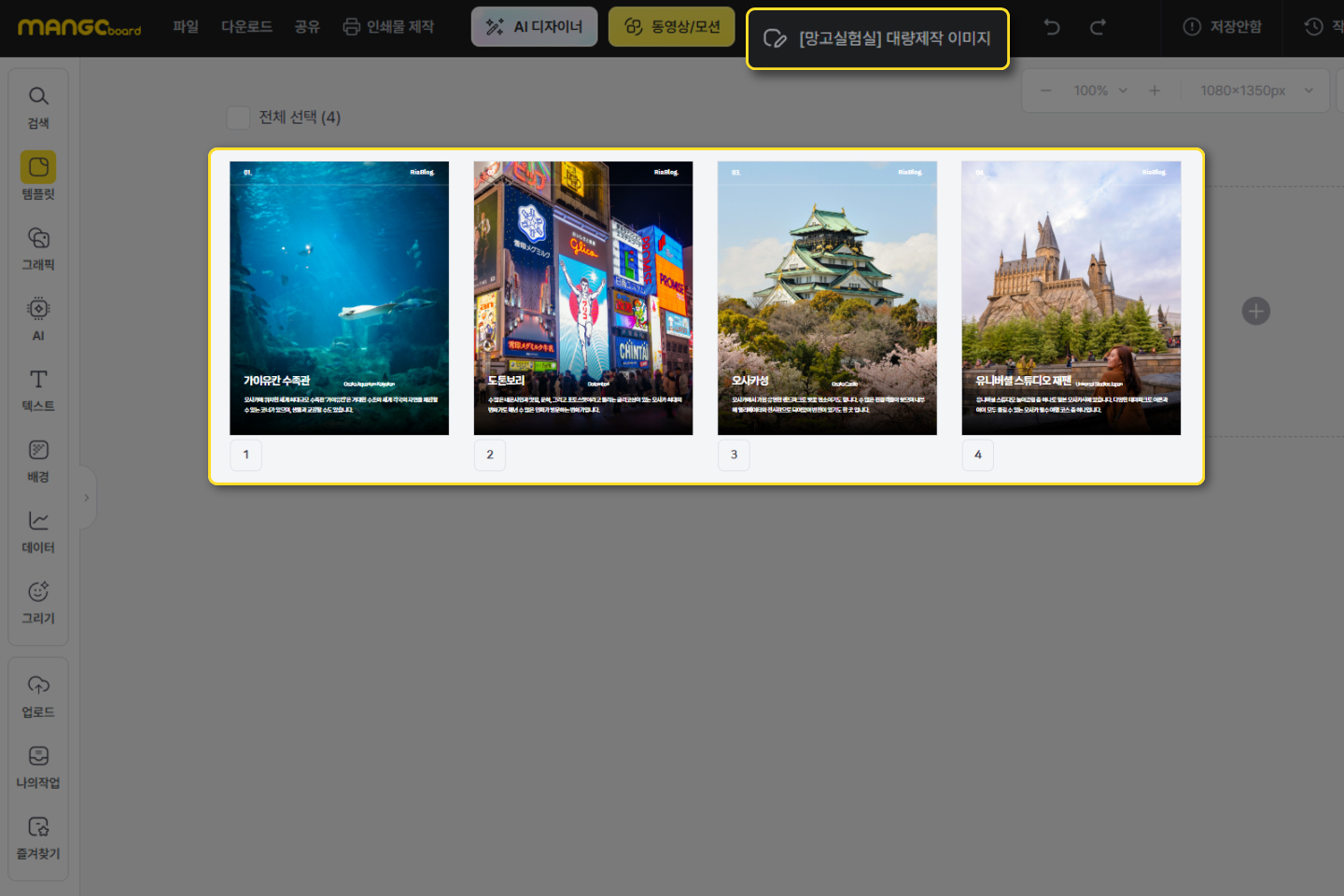The image size is (1344, 896).
Task: Open the 파일 menu
Action: click(186, 27)
